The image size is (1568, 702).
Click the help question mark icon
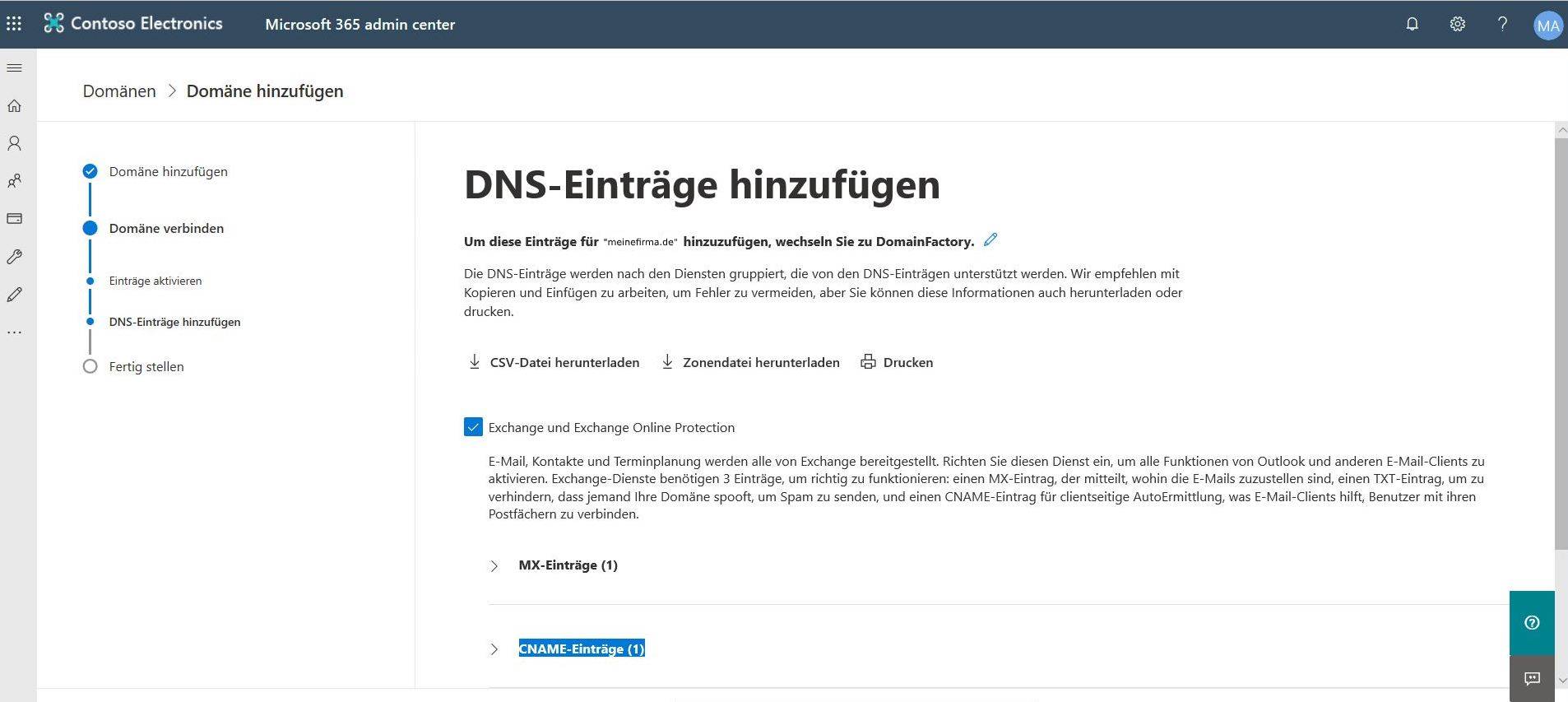1502,24
